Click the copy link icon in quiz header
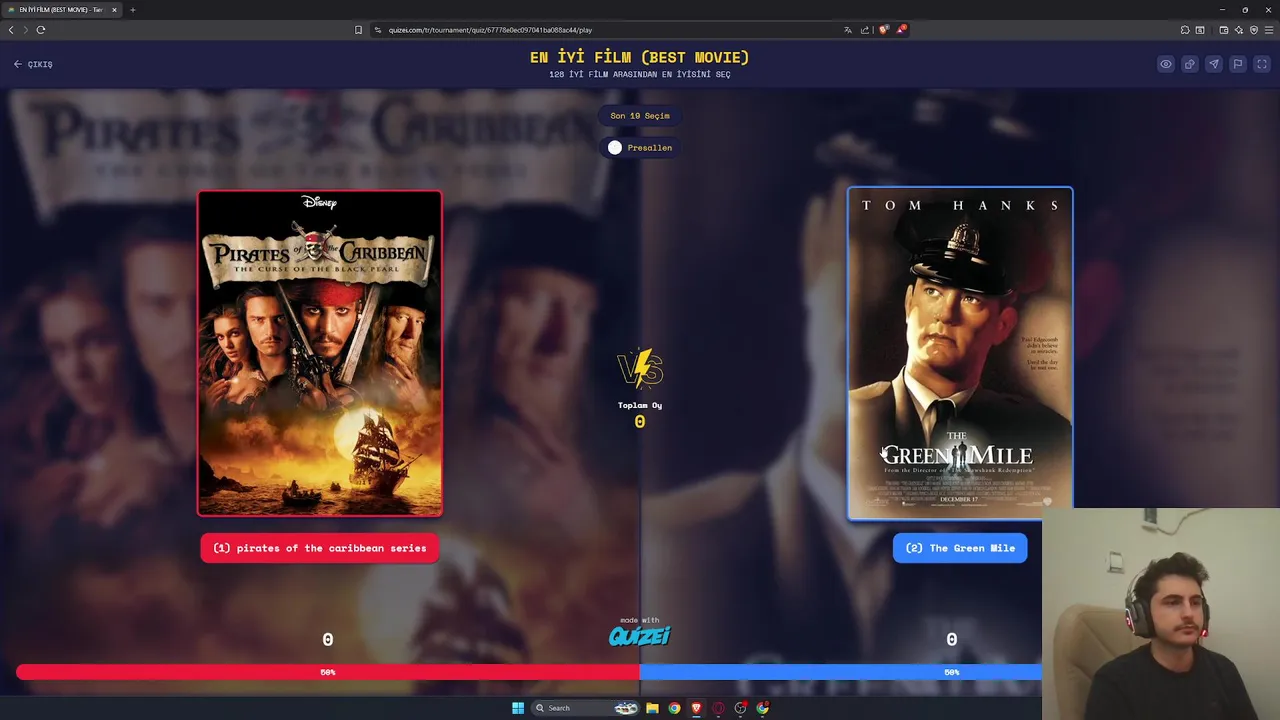This screenshot has height=720, width=1280. (x=1190, y=64)
